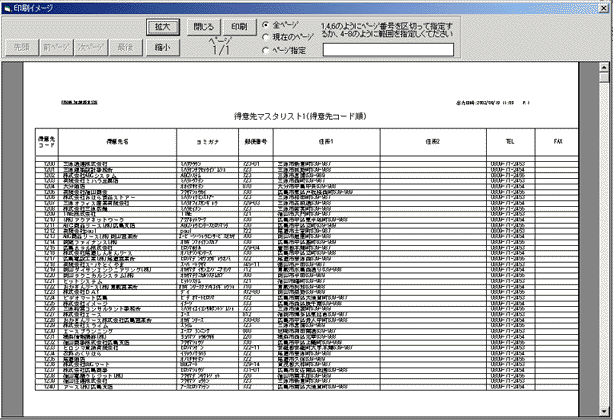Viewport: 613px width, 420px height.
Task: Jump to last page with 最後 button
Action: tap(126, 48)
